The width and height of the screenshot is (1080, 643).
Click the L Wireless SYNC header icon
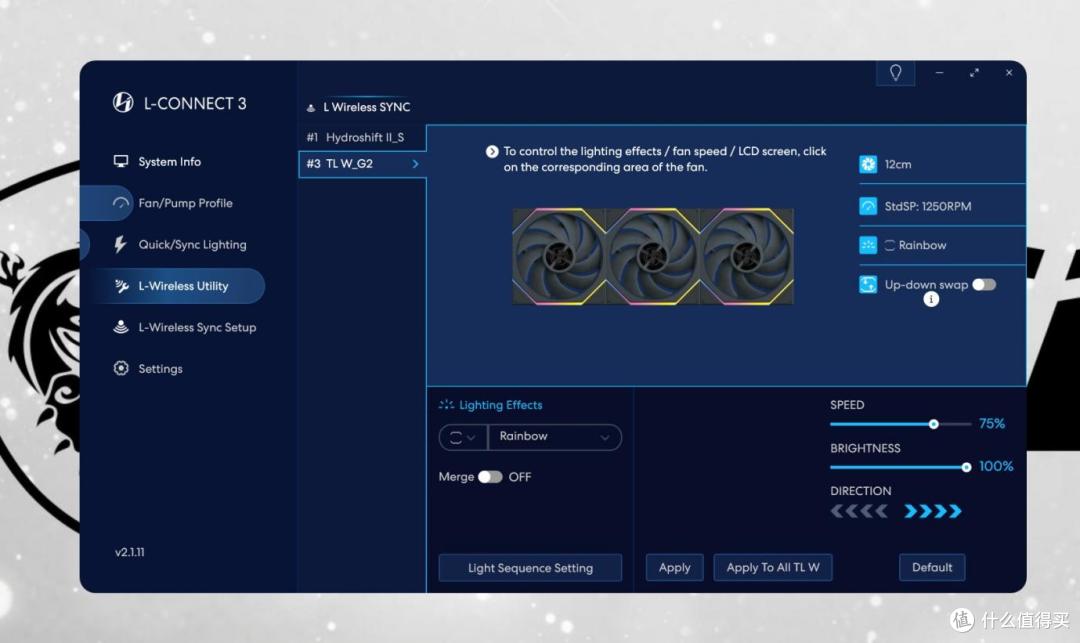311,107
